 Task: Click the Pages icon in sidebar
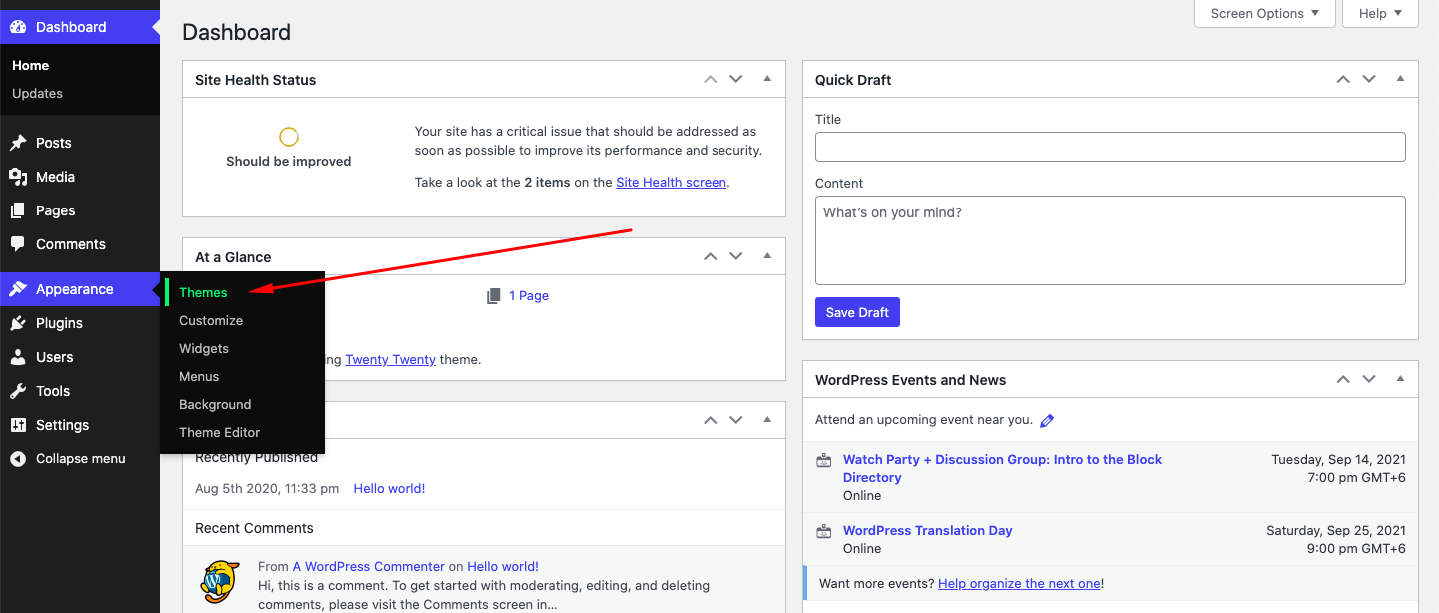18,211
